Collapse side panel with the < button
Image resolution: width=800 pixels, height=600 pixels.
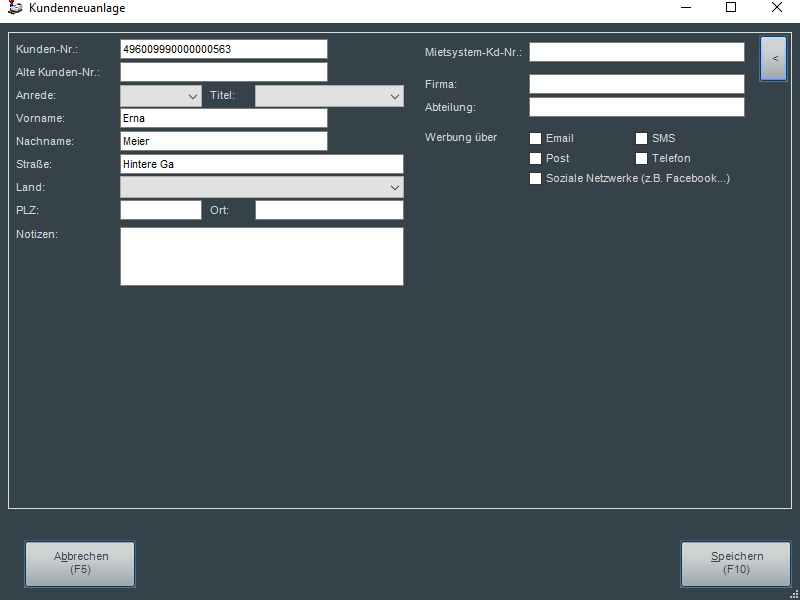(x=773, y=59)
